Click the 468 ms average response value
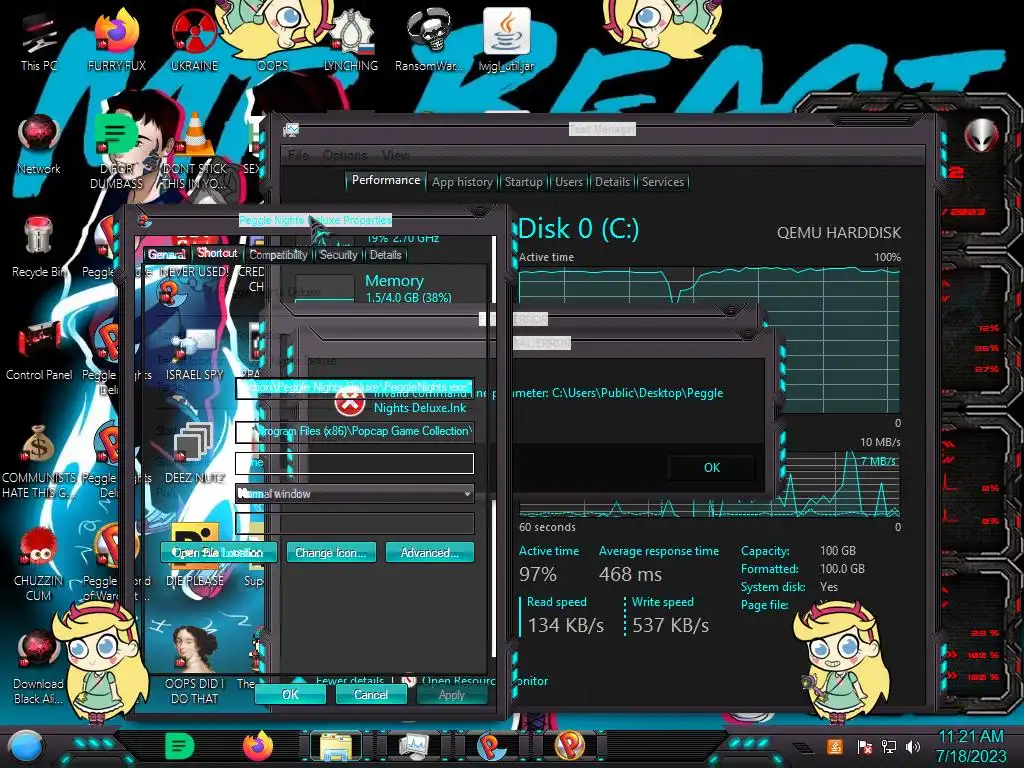This screenshot has width=1024, height=768. 630,574
